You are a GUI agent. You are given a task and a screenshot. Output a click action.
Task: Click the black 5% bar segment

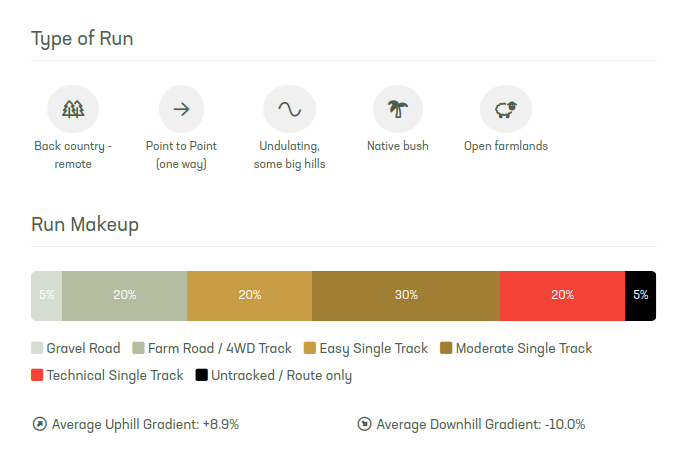pos(640,296)
